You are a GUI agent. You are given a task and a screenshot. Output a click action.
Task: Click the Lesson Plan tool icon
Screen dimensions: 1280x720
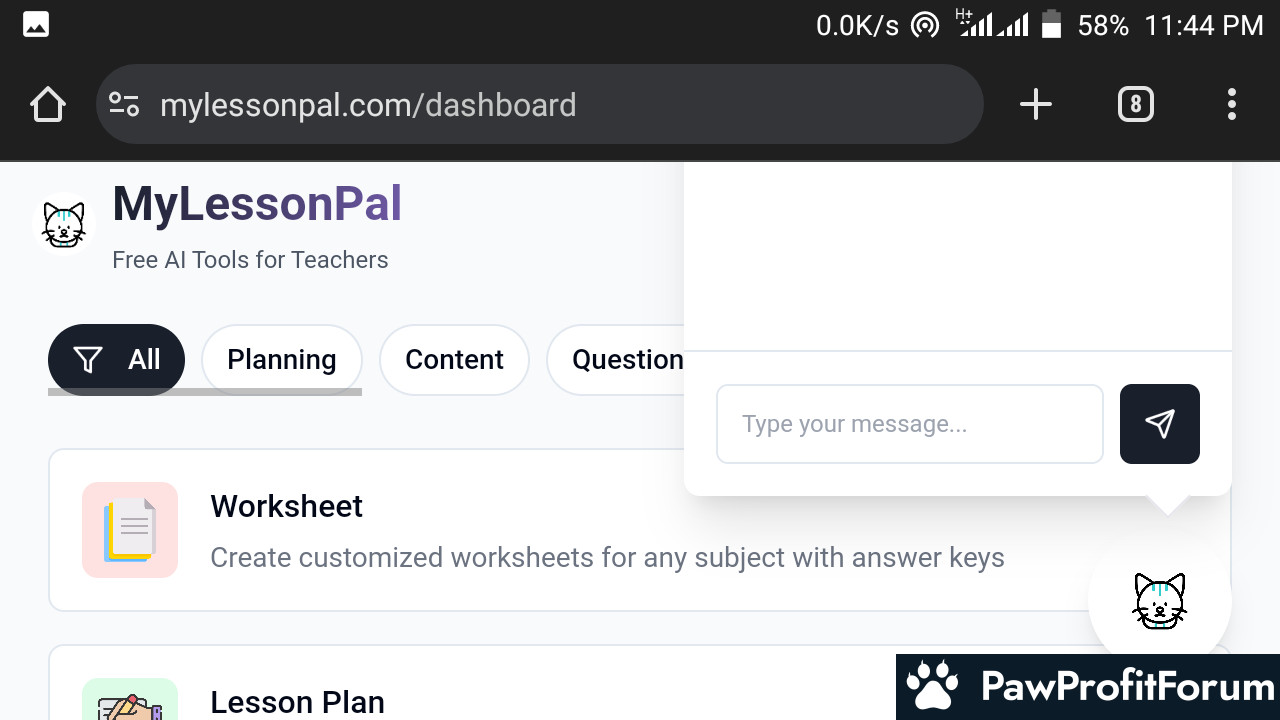click(130, 700)
